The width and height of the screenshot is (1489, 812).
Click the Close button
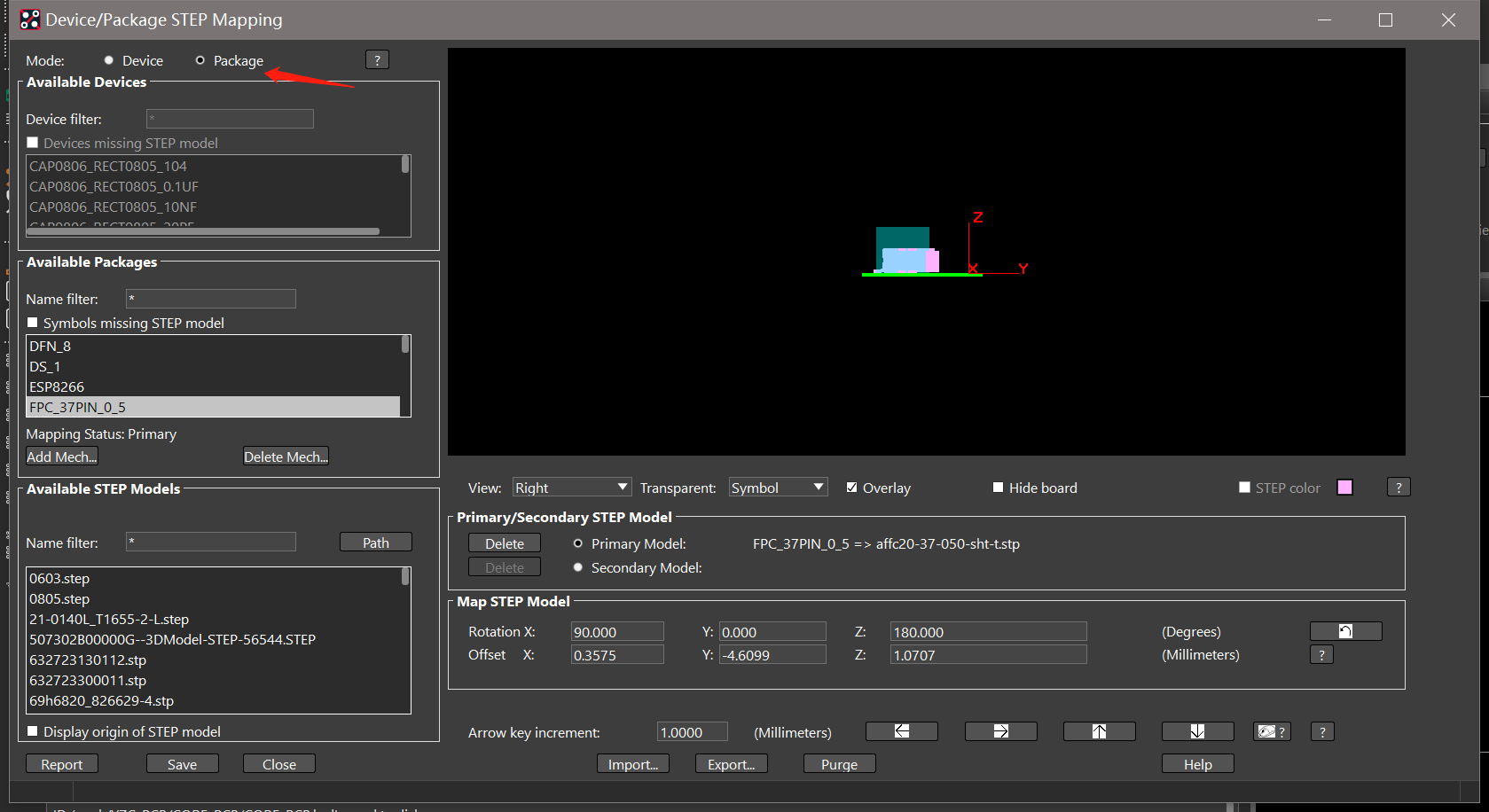coord(279,764)
